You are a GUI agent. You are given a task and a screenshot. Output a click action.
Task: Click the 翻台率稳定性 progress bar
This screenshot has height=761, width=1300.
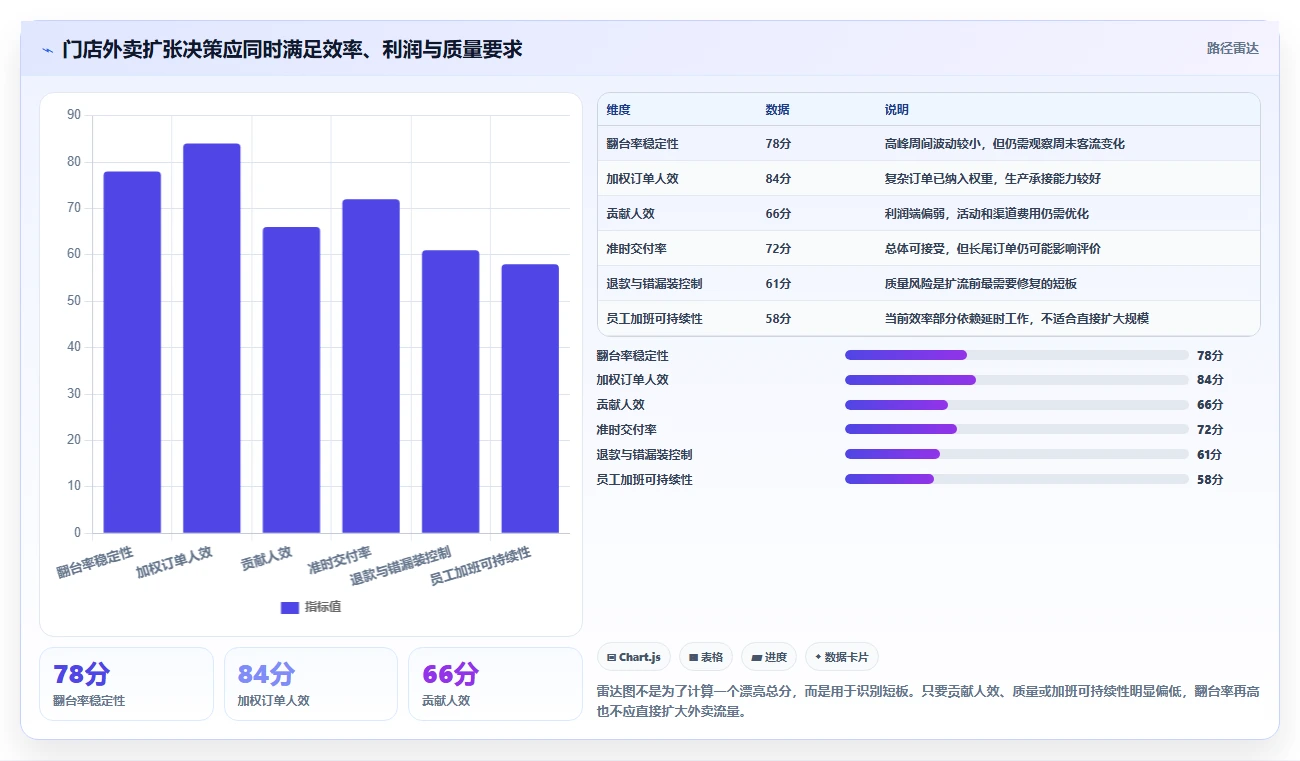coord(1017,355)
